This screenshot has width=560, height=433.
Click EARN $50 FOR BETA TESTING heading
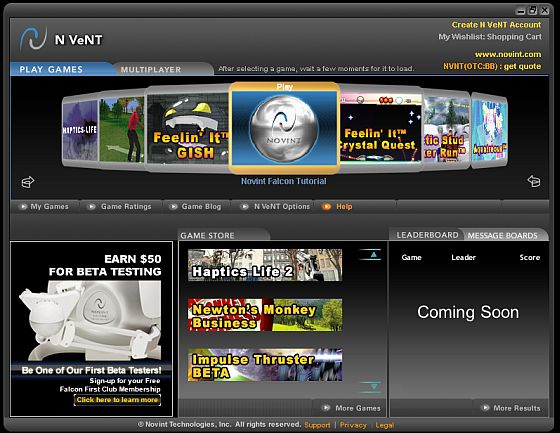pos(105,265)
